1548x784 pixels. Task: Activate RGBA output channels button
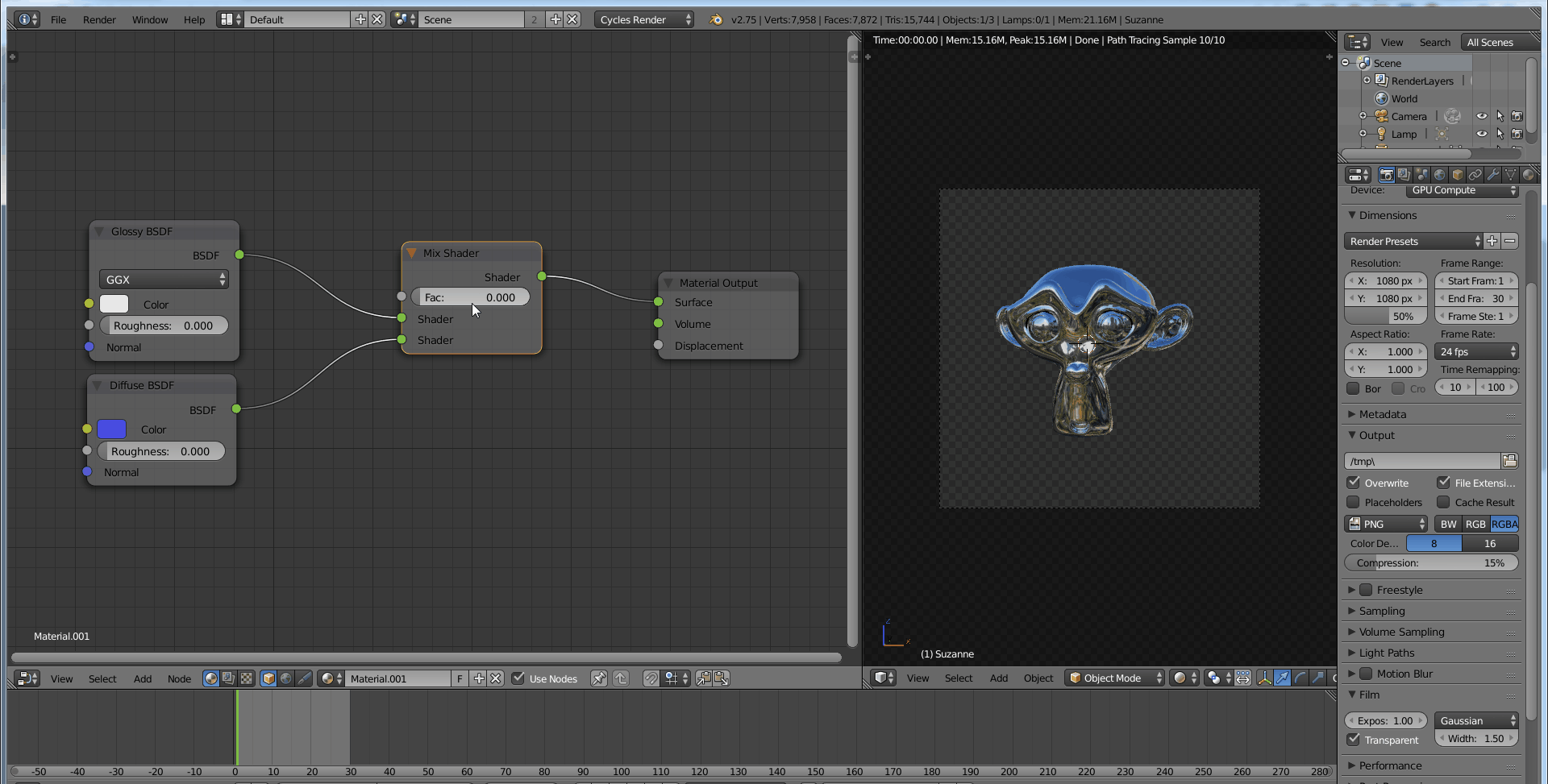coord(1504,524)
